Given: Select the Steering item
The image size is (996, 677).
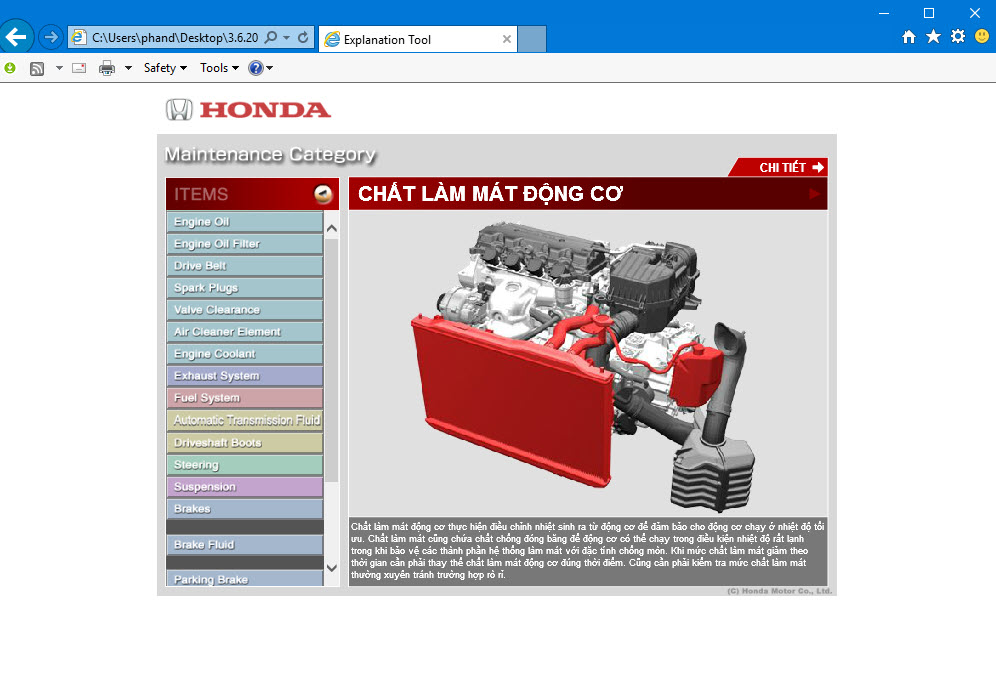Looking at the screenshot, I should point(245,465).
